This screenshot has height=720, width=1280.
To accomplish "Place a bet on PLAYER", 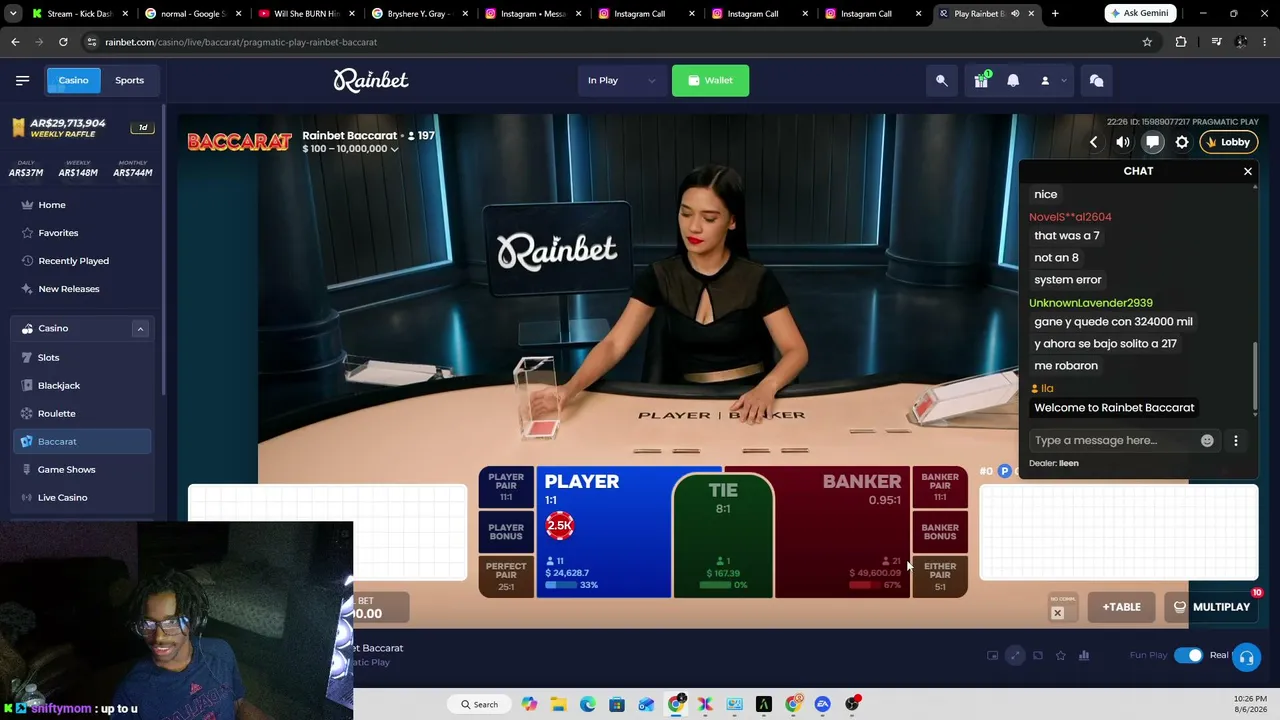I will [x=603, y=532].
